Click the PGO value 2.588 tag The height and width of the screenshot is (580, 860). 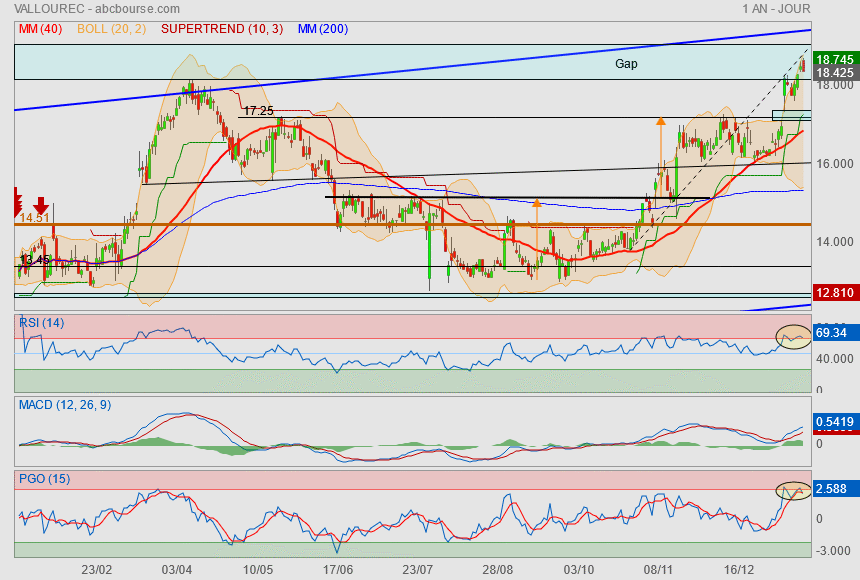(834, 488)
